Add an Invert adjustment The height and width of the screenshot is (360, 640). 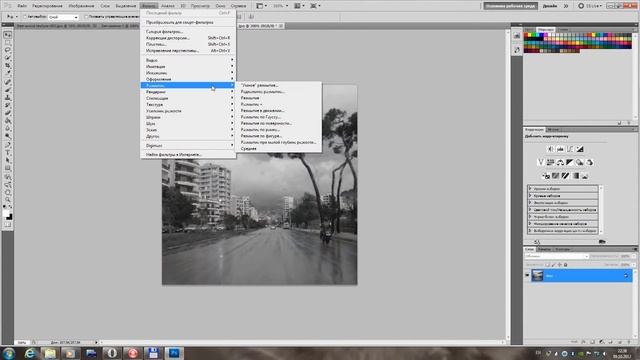point(546,176)
